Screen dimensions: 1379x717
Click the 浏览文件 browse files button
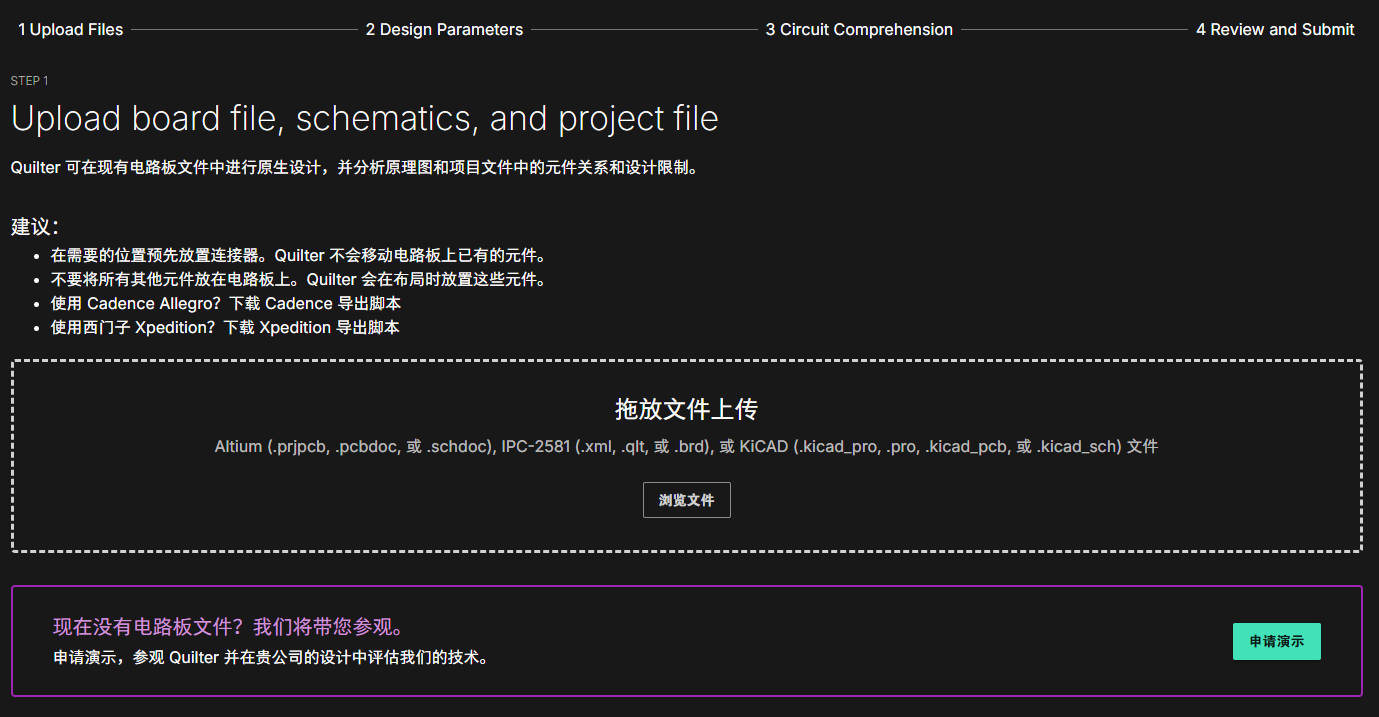point(687,500)
